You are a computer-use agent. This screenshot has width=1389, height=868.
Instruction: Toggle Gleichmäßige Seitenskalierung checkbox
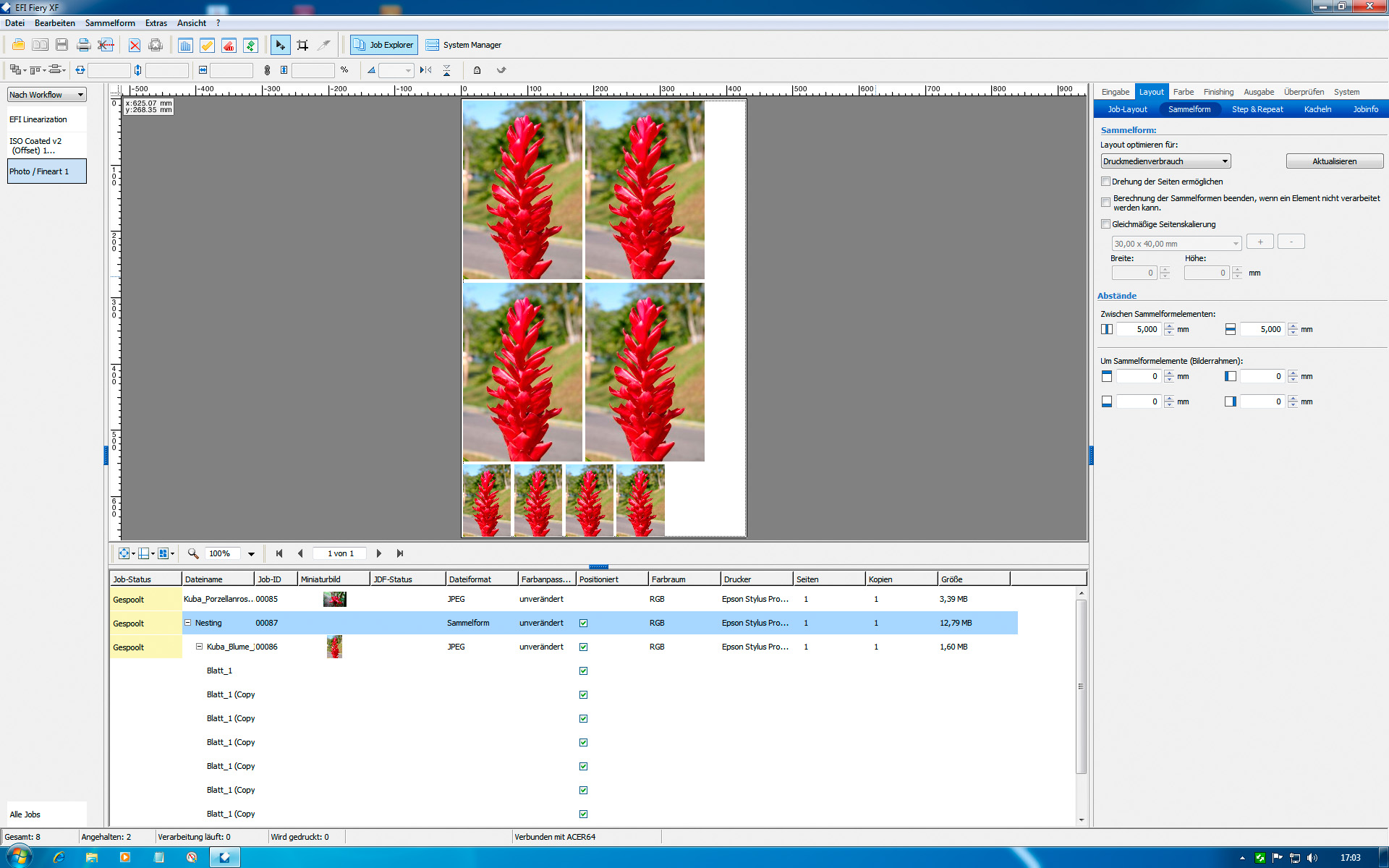pos(1105,224)
